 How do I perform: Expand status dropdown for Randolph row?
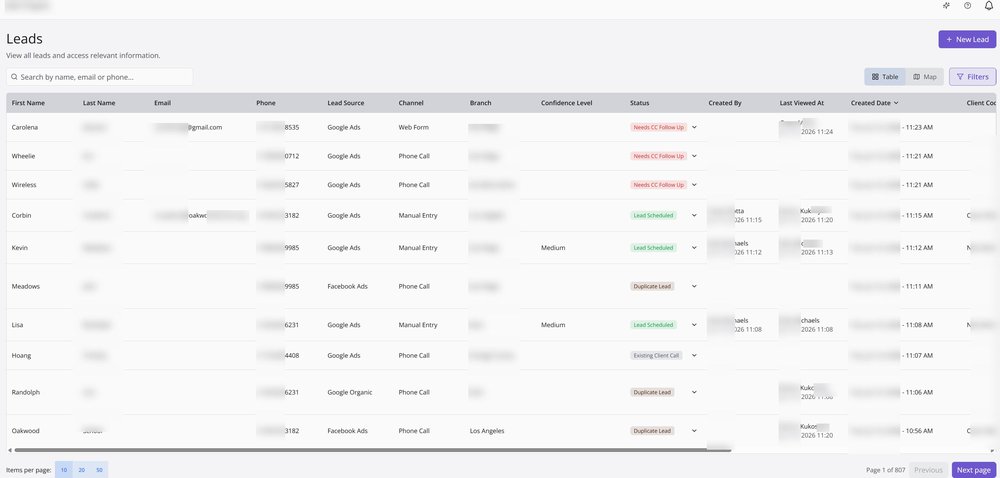point(694,393)
